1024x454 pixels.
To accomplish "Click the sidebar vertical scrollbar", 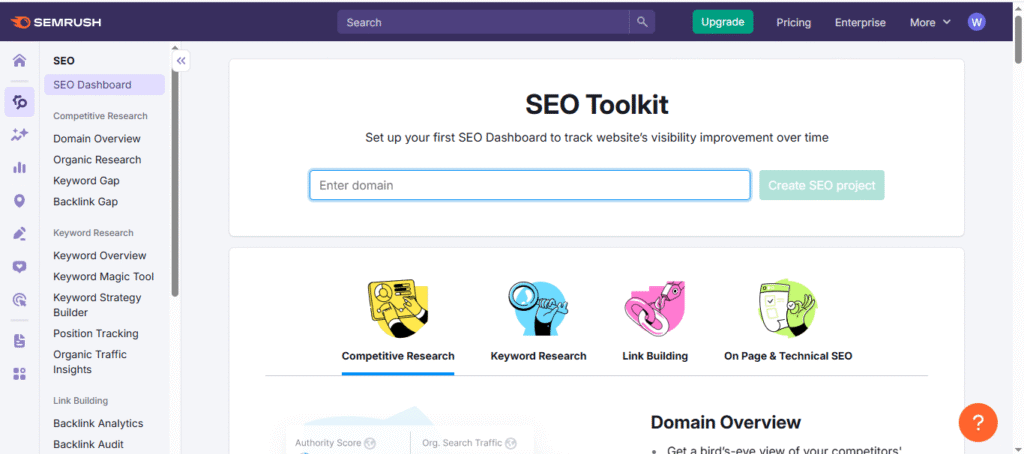I will (175, 173).
